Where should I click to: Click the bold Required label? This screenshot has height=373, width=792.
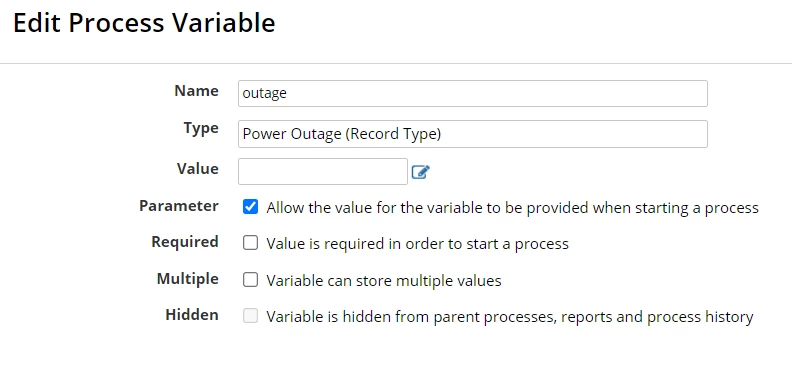185,242
